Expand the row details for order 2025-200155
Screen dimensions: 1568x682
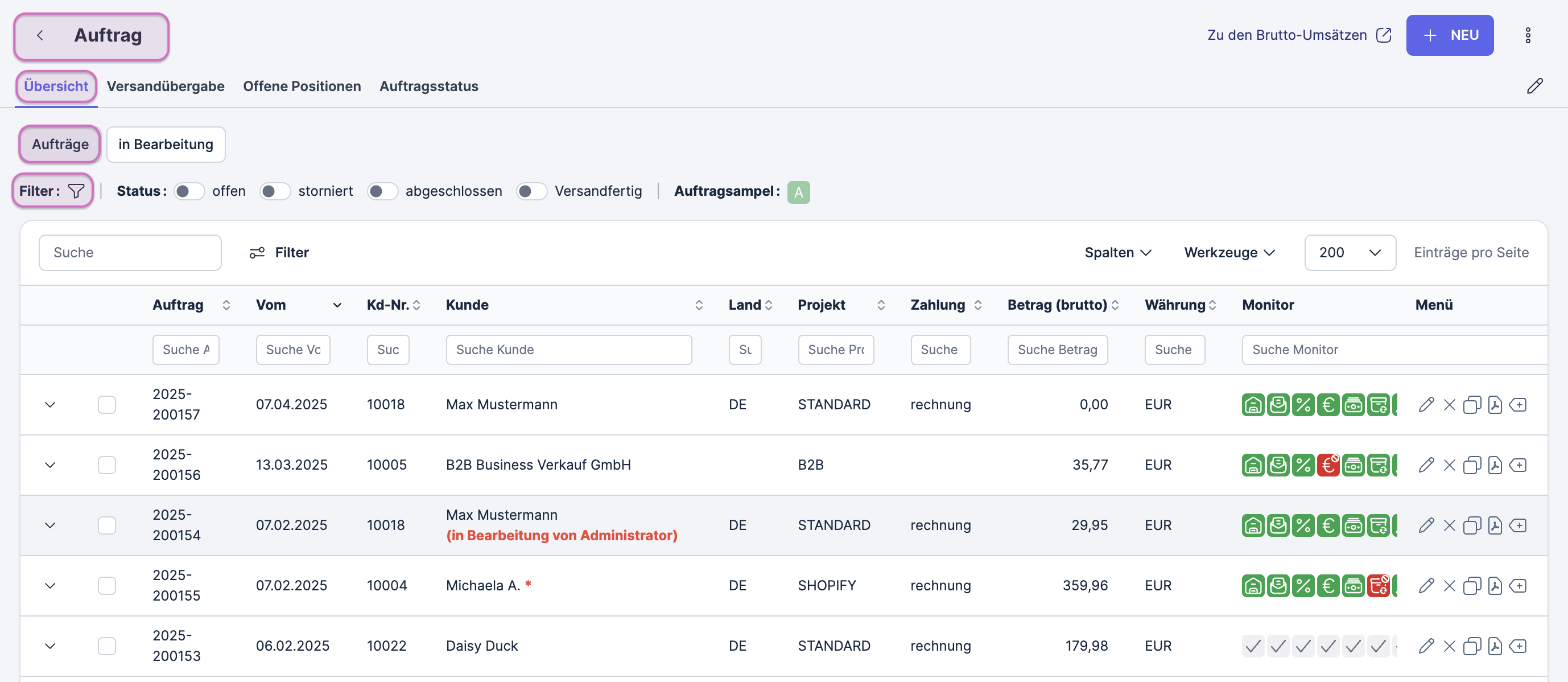pos(50,585)
